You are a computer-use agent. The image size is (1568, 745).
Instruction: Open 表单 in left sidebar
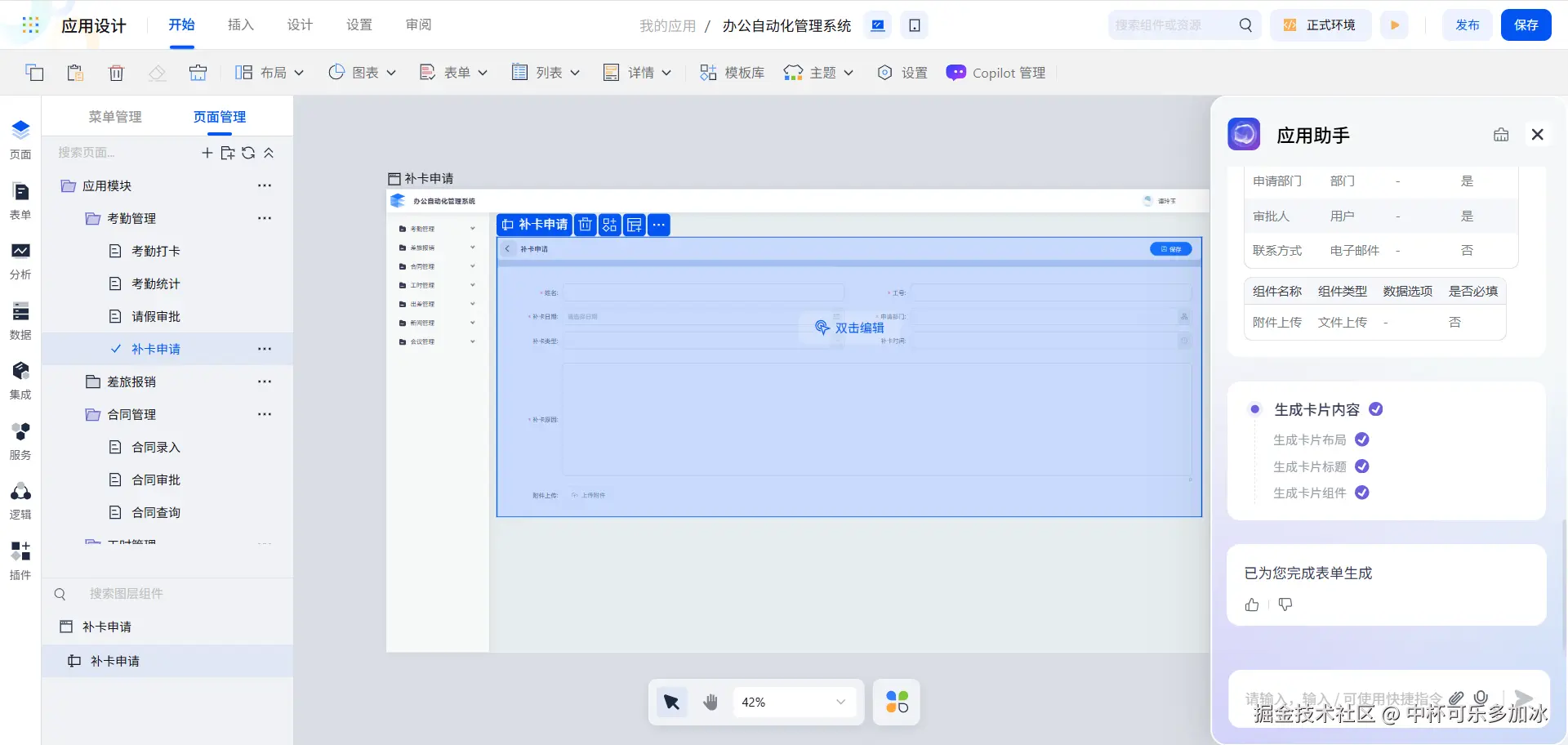[20, 201]
